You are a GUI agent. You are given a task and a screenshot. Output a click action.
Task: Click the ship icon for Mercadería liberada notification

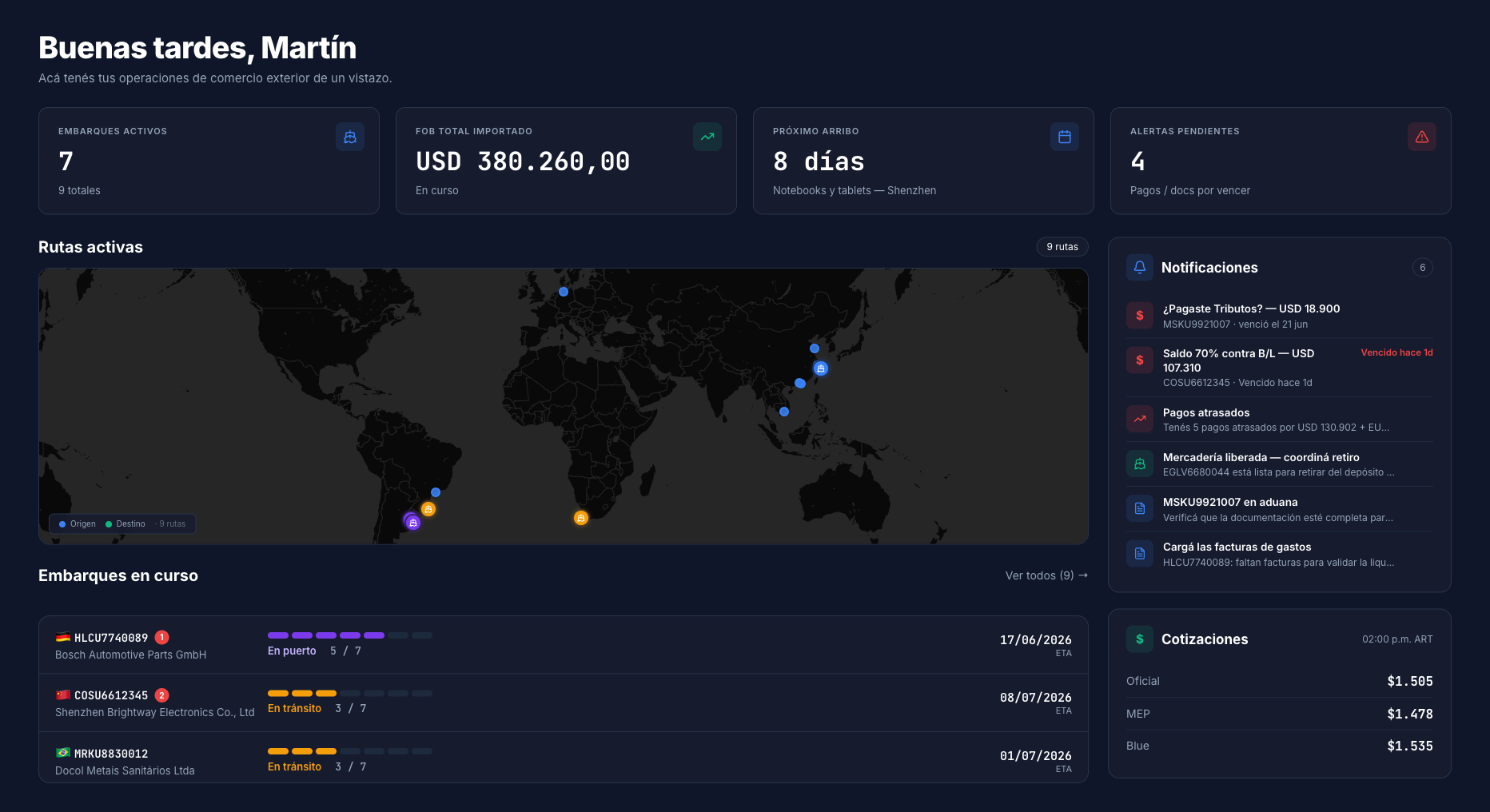click(x=1140, y=464)
